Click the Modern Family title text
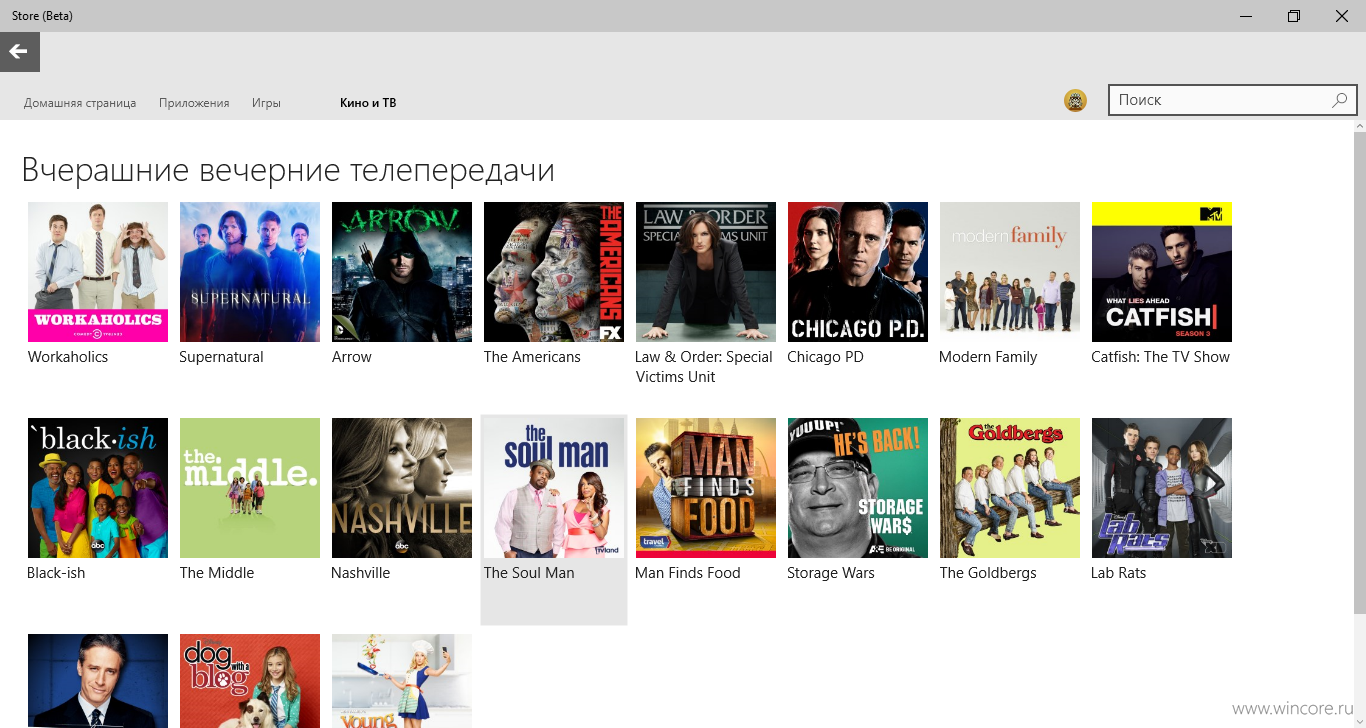1366x728 pixels. click(988, 357)
